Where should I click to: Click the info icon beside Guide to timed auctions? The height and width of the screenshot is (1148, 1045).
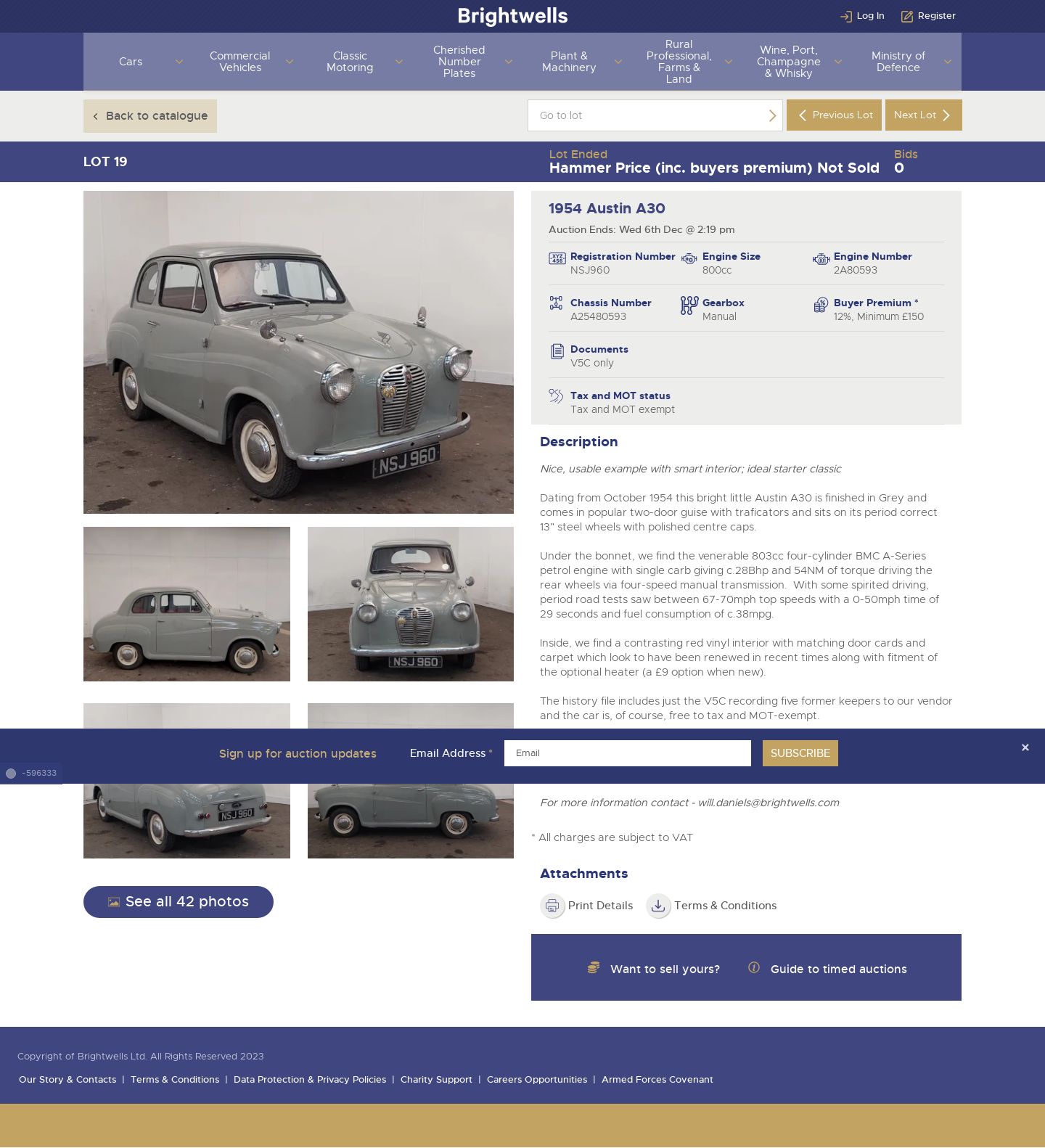pyautogui.click(x=754, y=967)
